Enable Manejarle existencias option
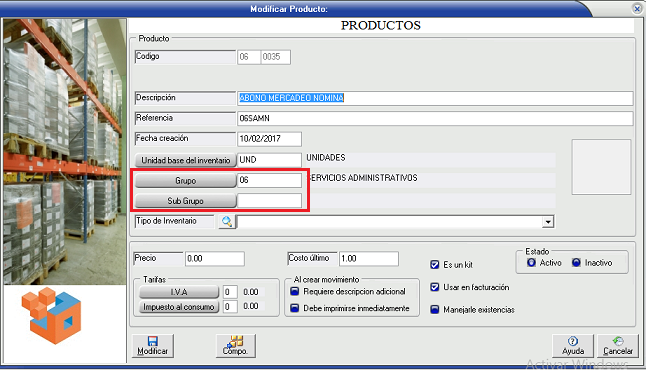 435,309
